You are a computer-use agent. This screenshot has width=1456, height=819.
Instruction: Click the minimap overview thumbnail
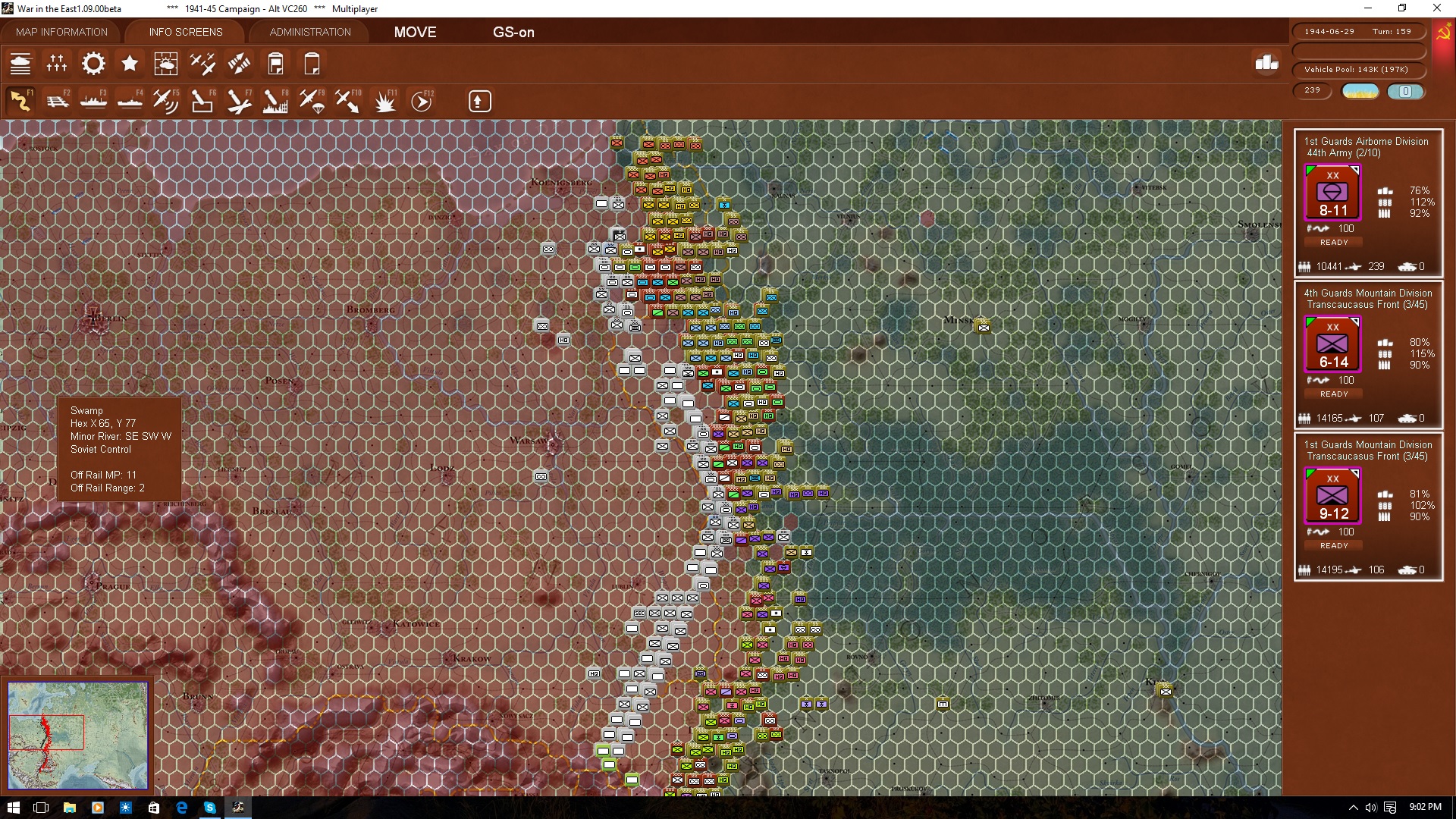[77, 736]
